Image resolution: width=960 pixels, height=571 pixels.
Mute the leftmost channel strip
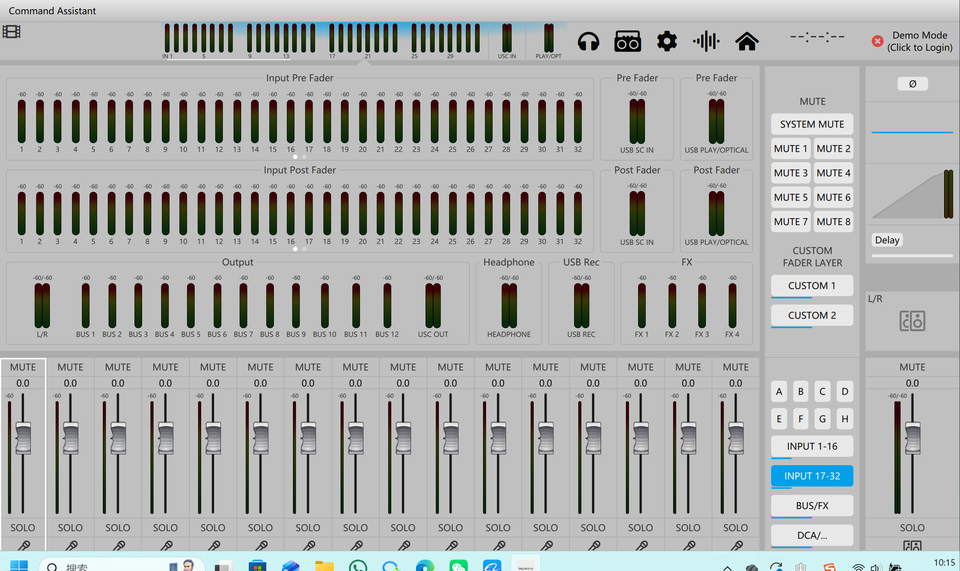click(x=23, y=367)
